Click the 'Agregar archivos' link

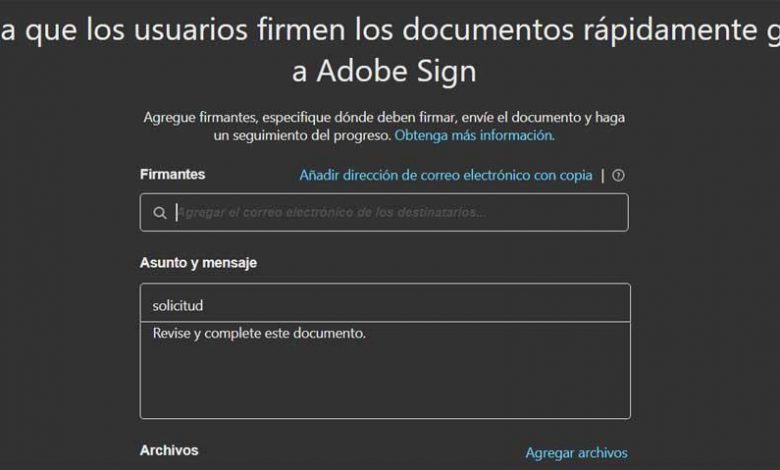pos(577,453)
